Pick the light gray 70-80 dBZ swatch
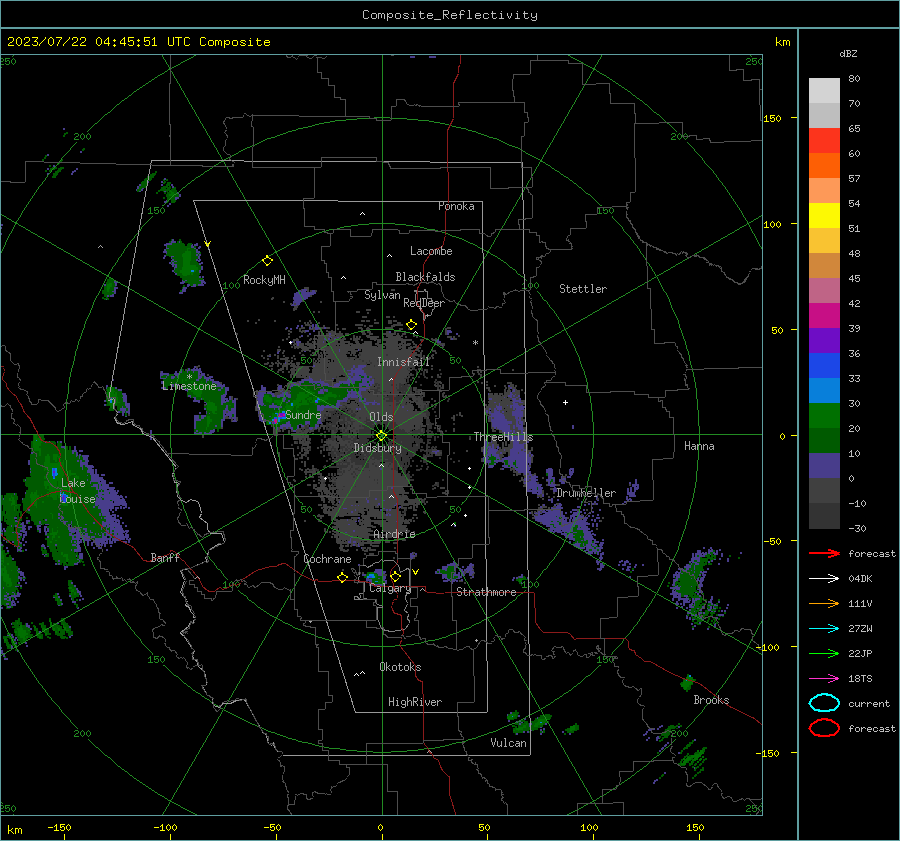The width and height of the screenshot is (900, 841). coord(824,91)
